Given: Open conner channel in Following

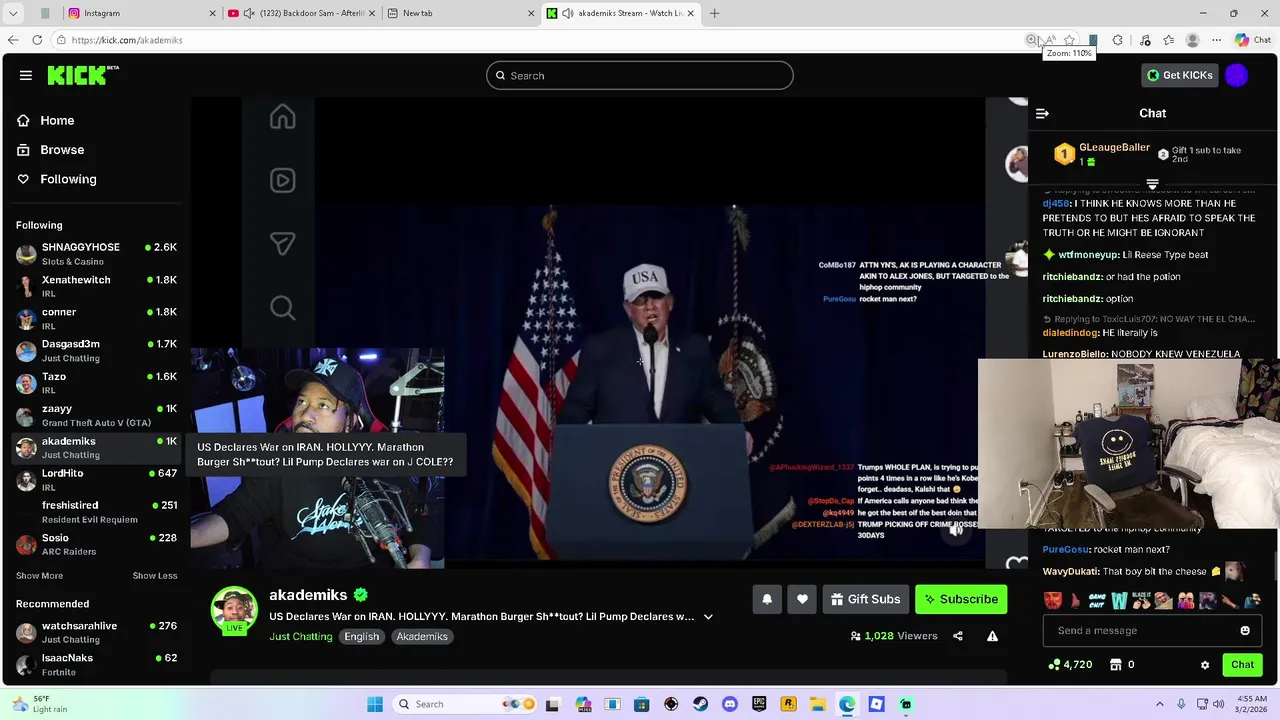Looking at the screenshot, I should [x=96, y=319].
